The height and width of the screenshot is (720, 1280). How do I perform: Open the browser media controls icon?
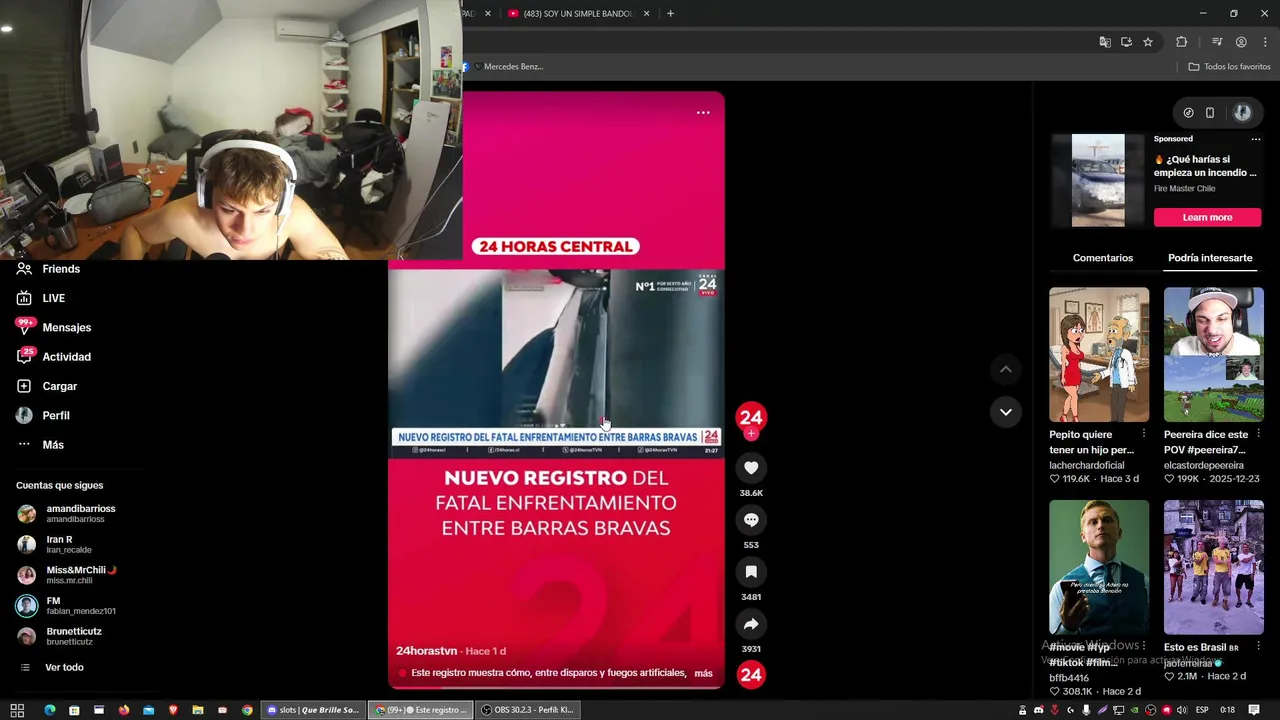pyautogui.click(x=1217, y=42)
